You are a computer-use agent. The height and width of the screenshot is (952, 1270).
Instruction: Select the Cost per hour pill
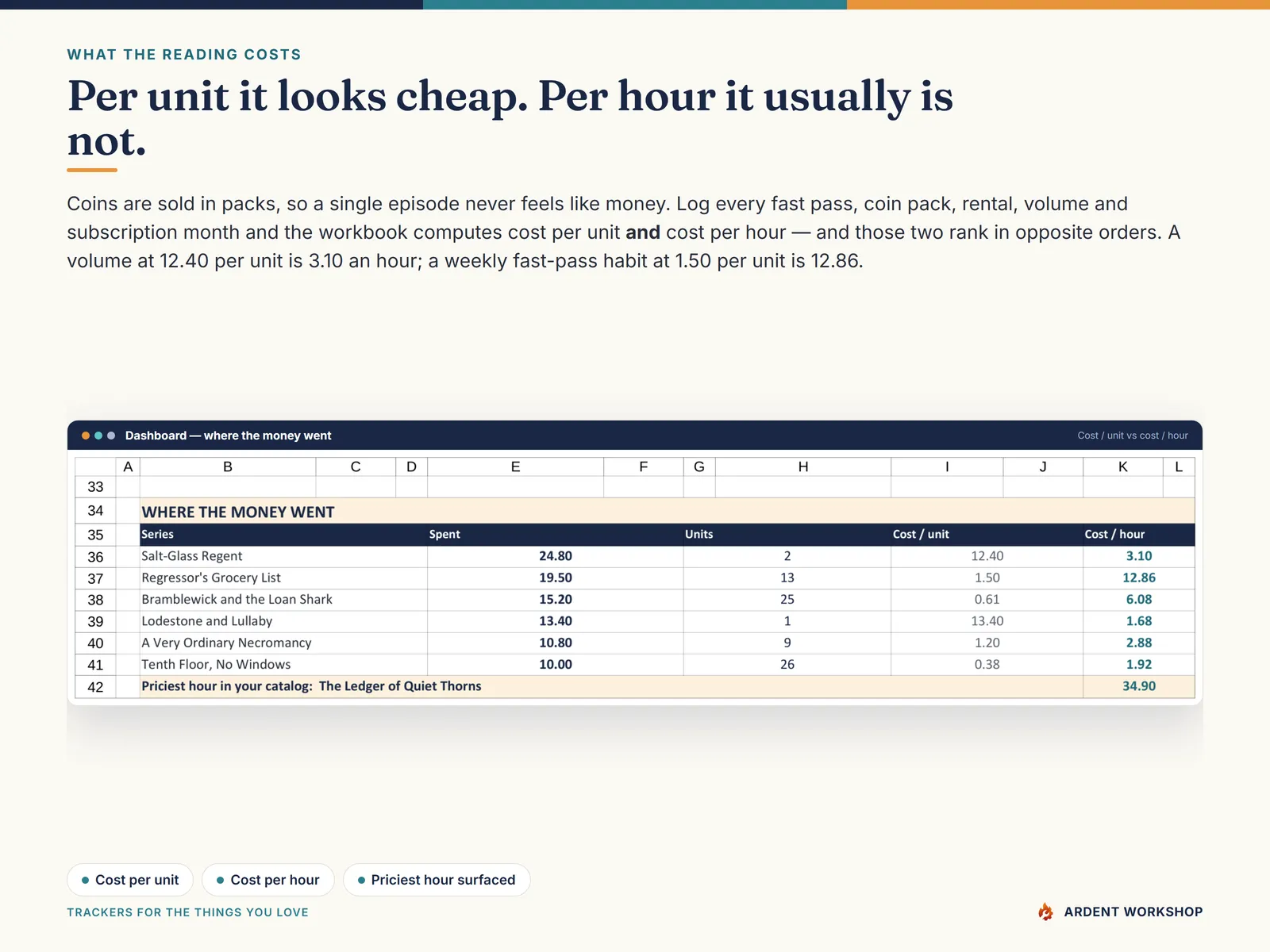coord(268,880)
